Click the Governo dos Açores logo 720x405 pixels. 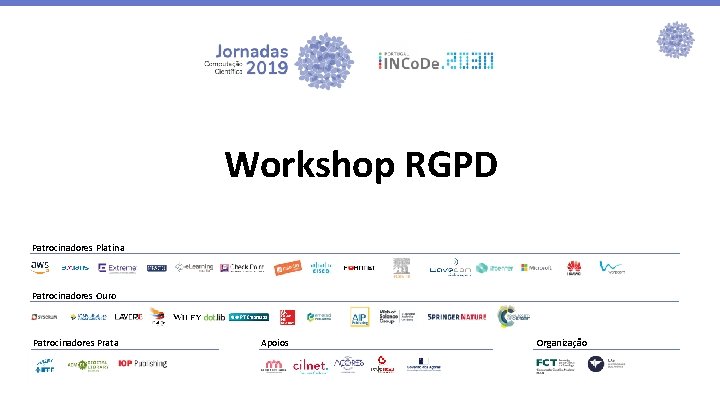pos(423,364)
